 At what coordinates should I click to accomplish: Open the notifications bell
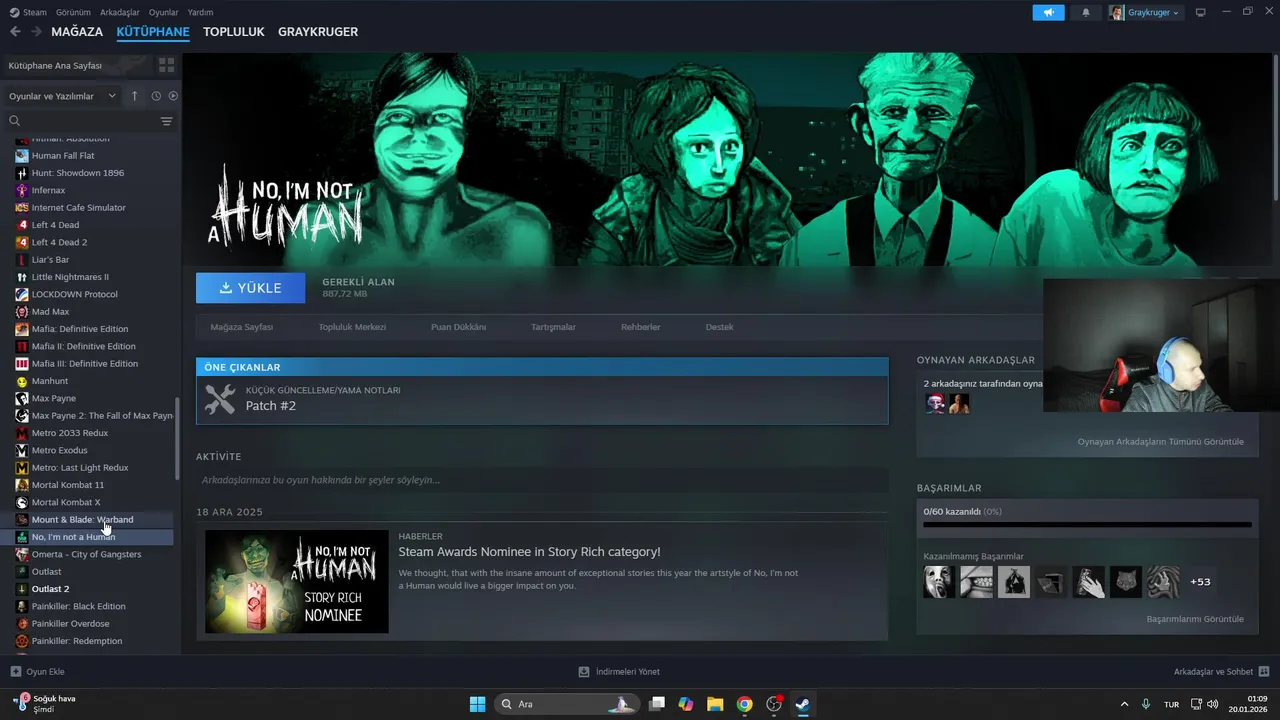point(1086,12)
